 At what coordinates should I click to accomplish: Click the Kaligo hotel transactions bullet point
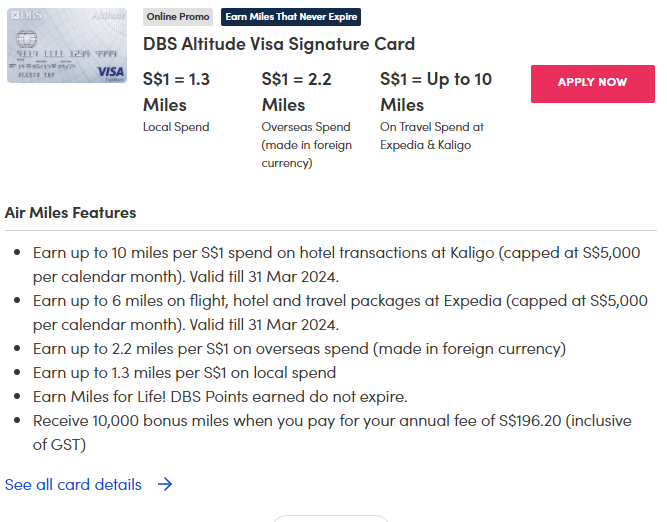click(x=336, y=264)
